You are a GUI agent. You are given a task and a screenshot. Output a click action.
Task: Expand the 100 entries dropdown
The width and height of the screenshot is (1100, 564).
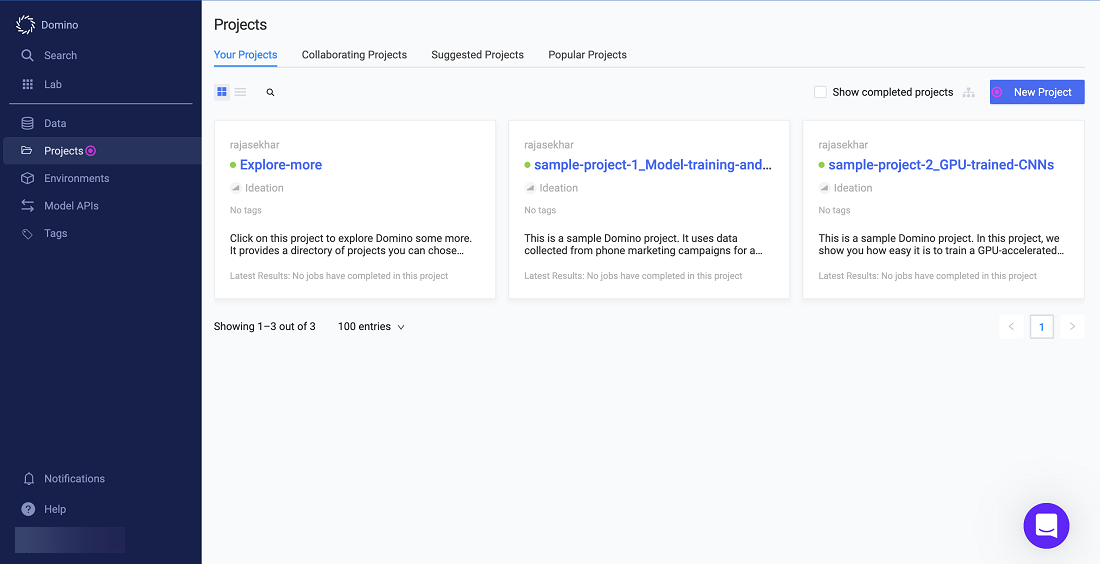coord(371,327)
